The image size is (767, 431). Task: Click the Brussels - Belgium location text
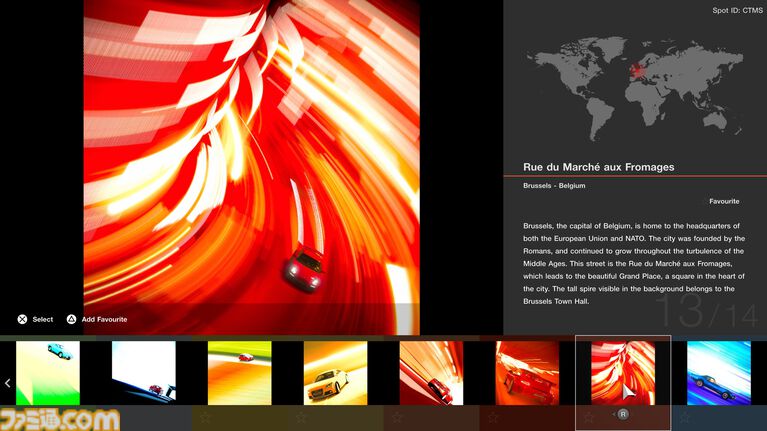click(x=554, y=185)
